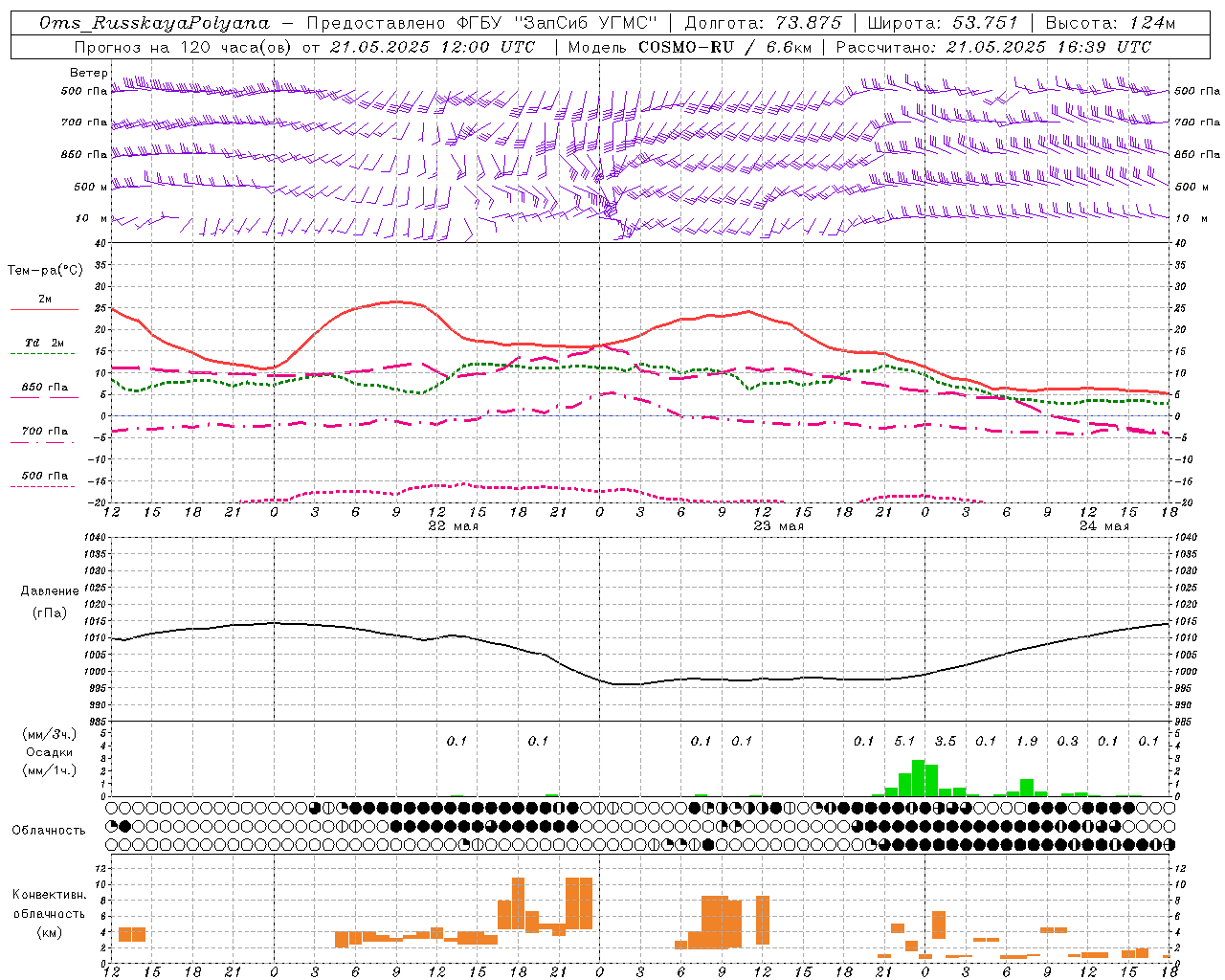Screen dimensions: 1225x980
Task: Select the text Предоставлено ФГБУ "ЗапСиб УГМС"
Action: coord(482,22)
